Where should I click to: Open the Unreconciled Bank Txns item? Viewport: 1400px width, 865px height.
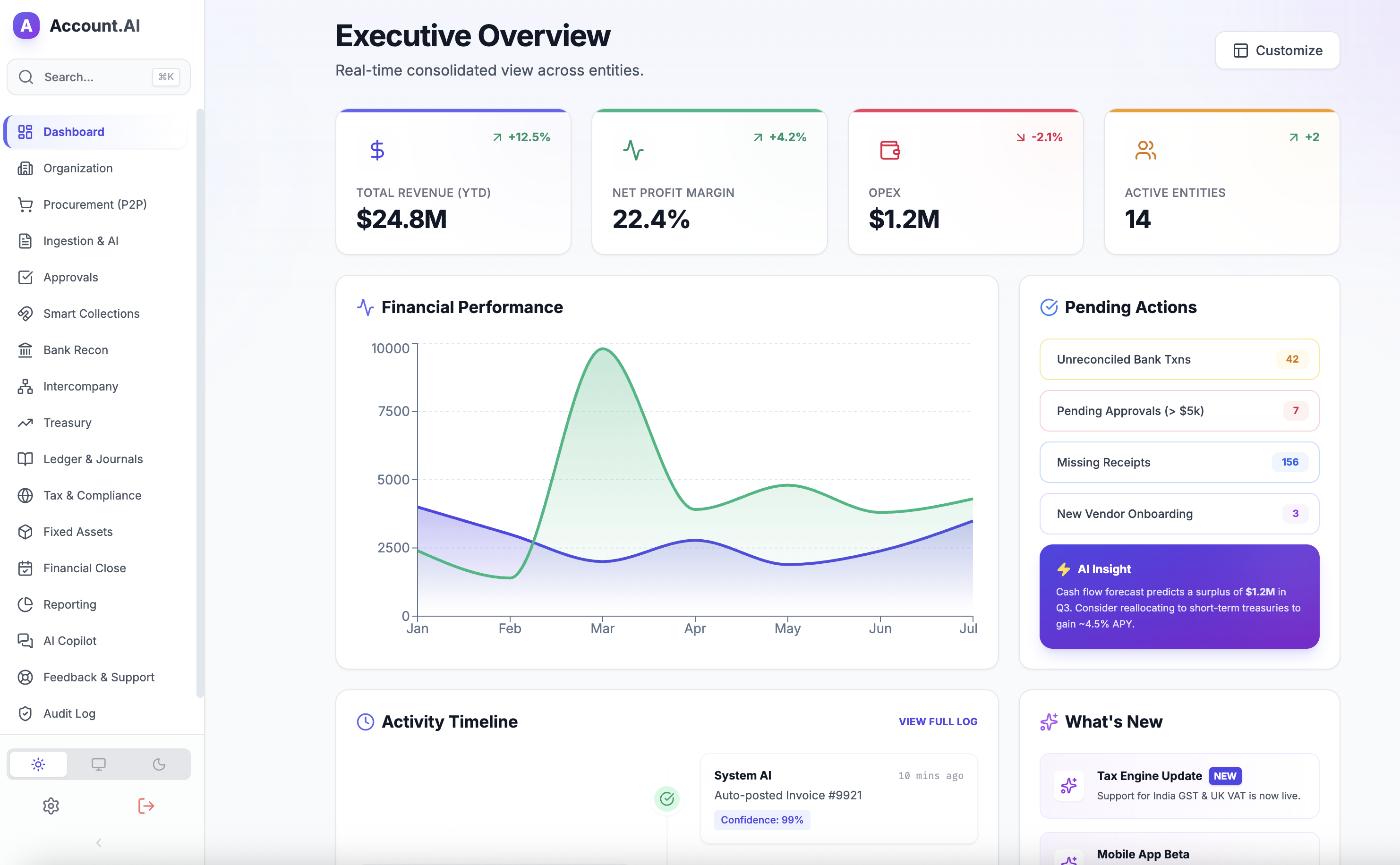[x=1178, y=359]
